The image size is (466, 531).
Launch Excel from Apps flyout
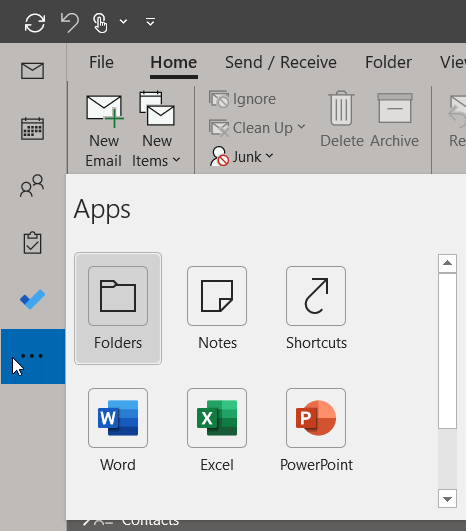coord(217,430)
